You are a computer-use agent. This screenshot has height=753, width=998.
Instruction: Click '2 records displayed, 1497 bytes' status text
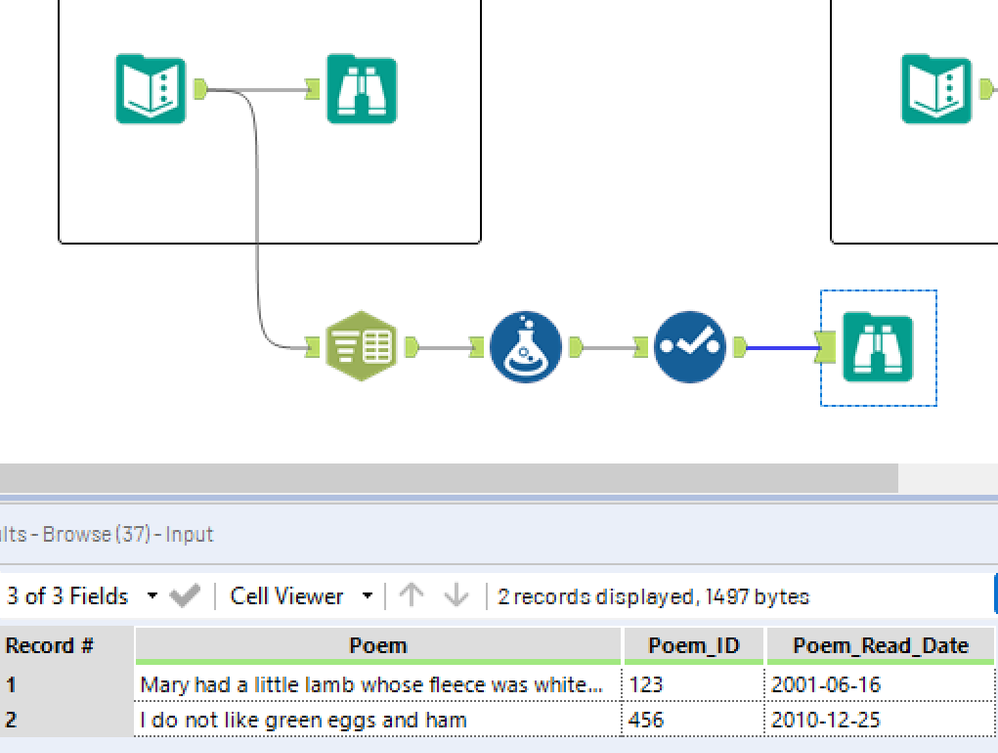[x=653, y=596]
